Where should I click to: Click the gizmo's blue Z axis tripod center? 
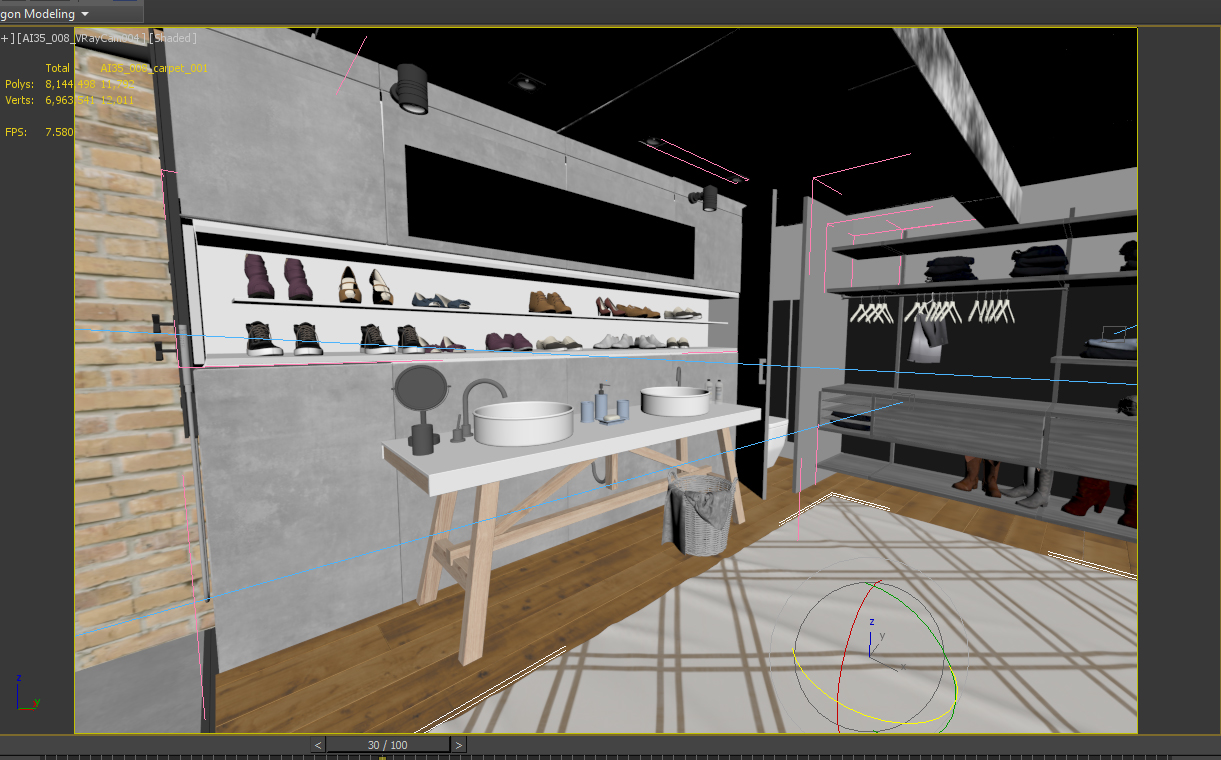click(872, 640)
